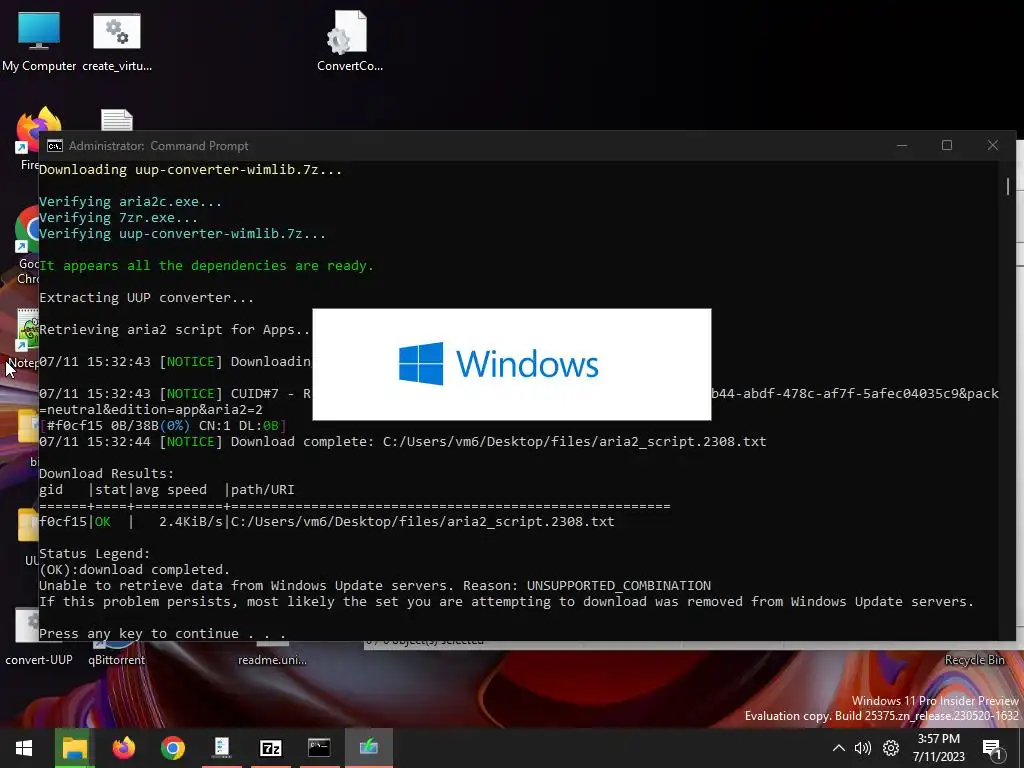Open last highlighted taskbar app
This screenshot has height=768, width=1024.
click(x=368, y=748)
